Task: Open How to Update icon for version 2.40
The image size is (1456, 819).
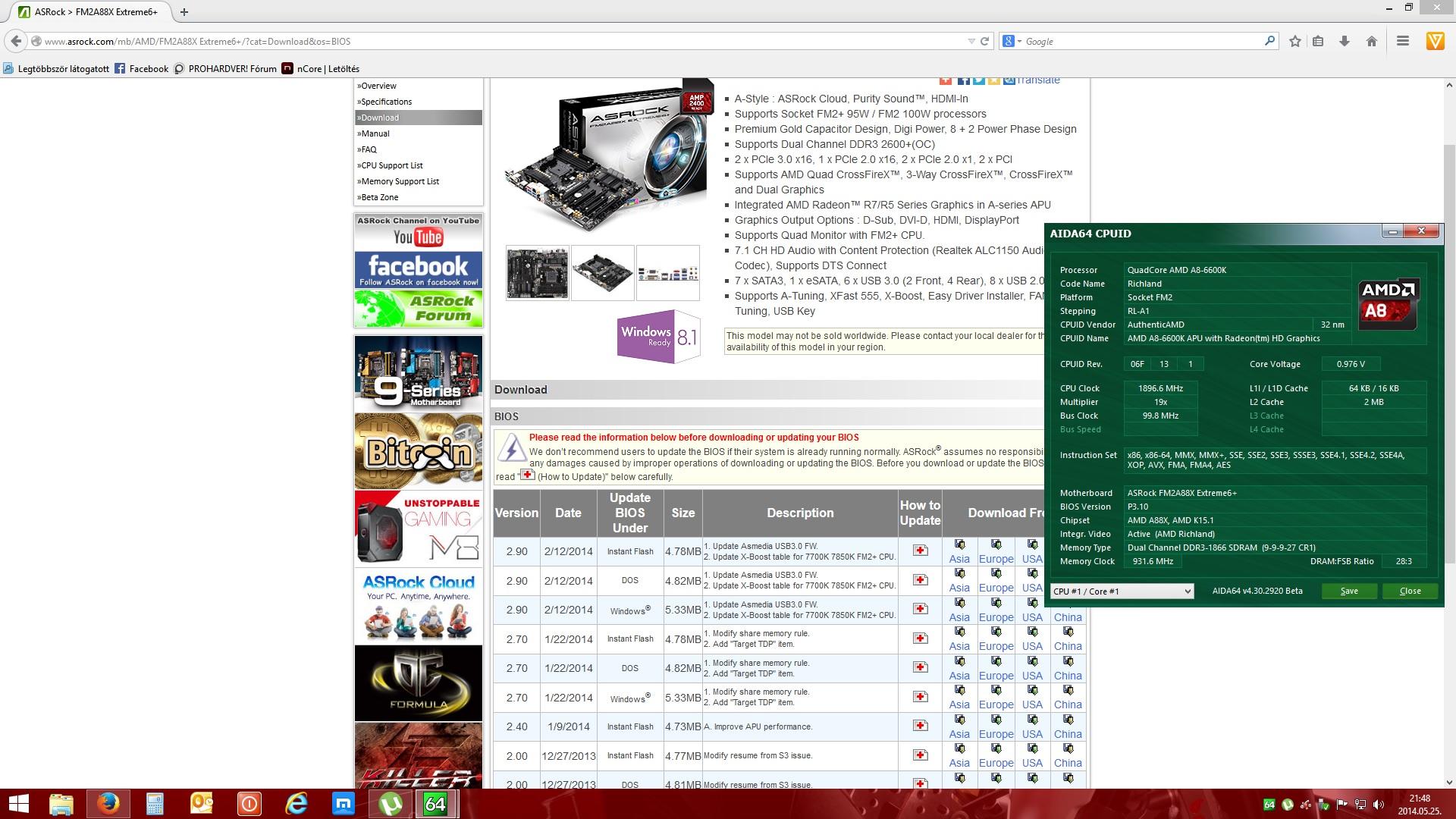Action: coord(920,726)
